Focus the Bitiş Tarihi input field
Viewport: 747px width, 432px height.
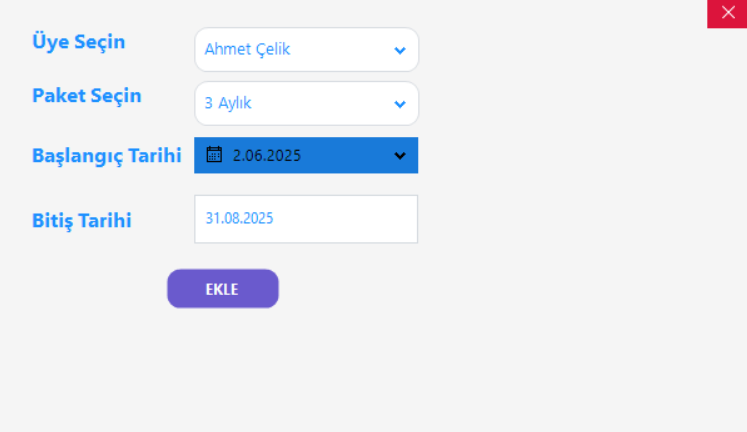(x=306, y=219)
